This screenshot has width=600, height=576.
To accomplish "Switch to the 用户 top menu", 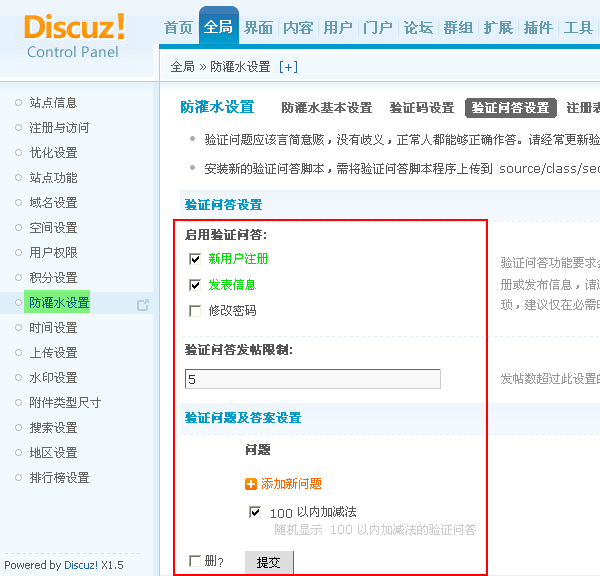I will tap(338, 28).
